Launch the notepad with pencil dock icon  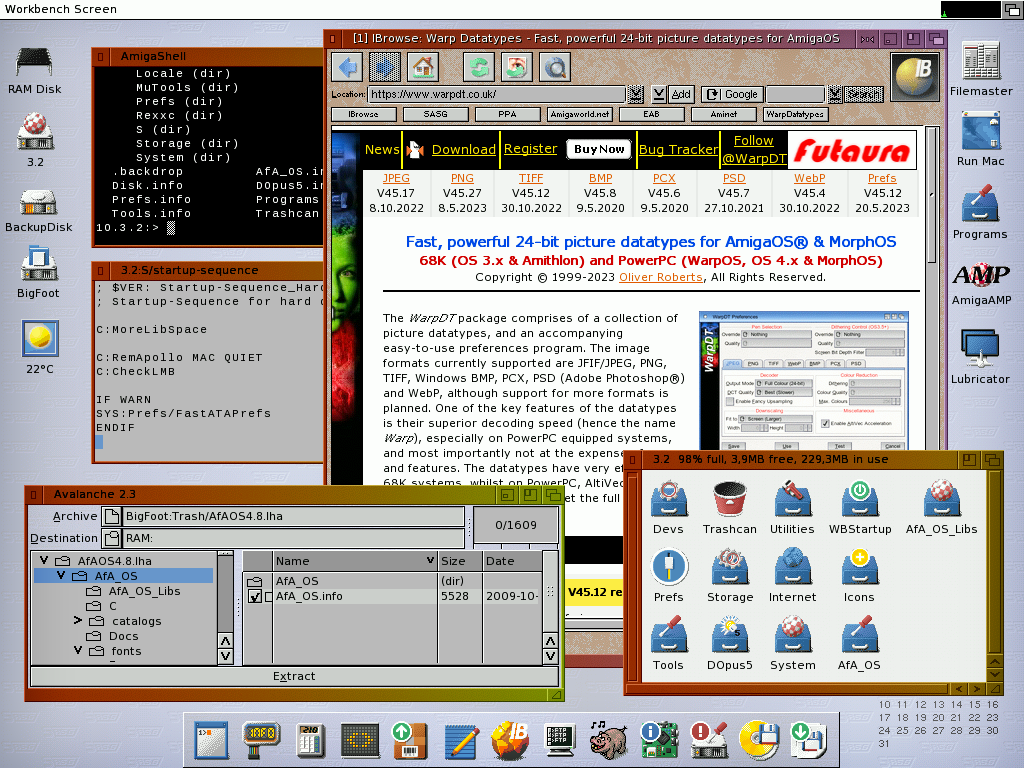pyautogui.click(x=460, y=740)
